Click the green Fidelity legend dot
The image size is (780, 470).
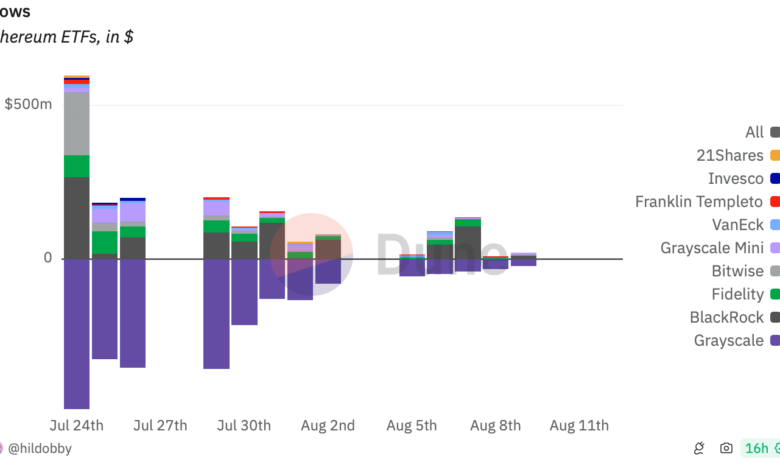click(775, 294)
